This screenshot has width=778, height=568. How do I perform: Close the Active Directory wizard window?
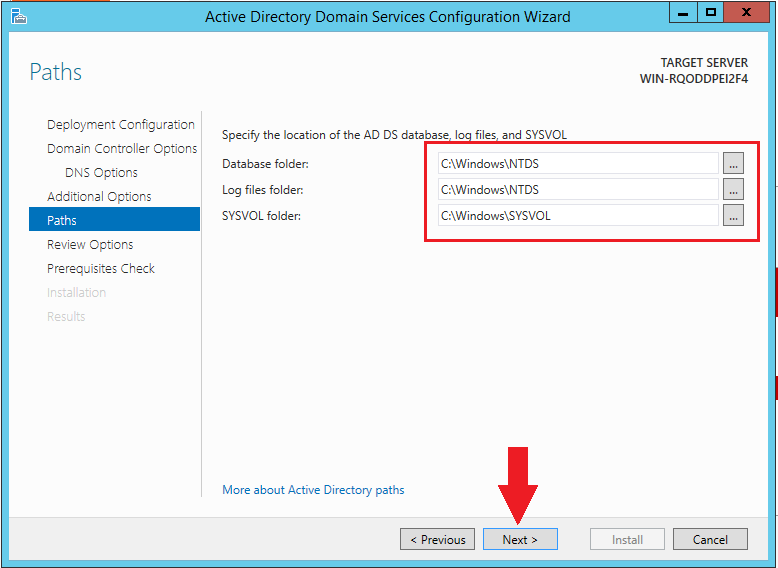[x=748, y=13]
